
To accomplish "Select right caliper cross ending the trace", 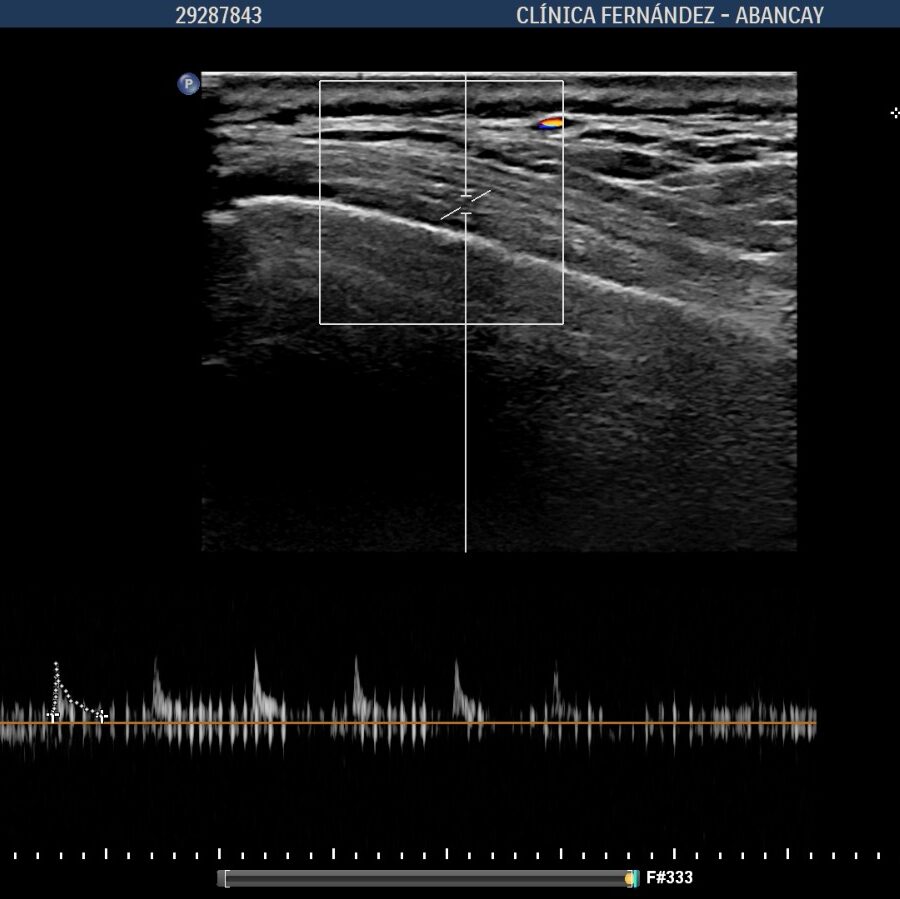I will pos(101,715).
